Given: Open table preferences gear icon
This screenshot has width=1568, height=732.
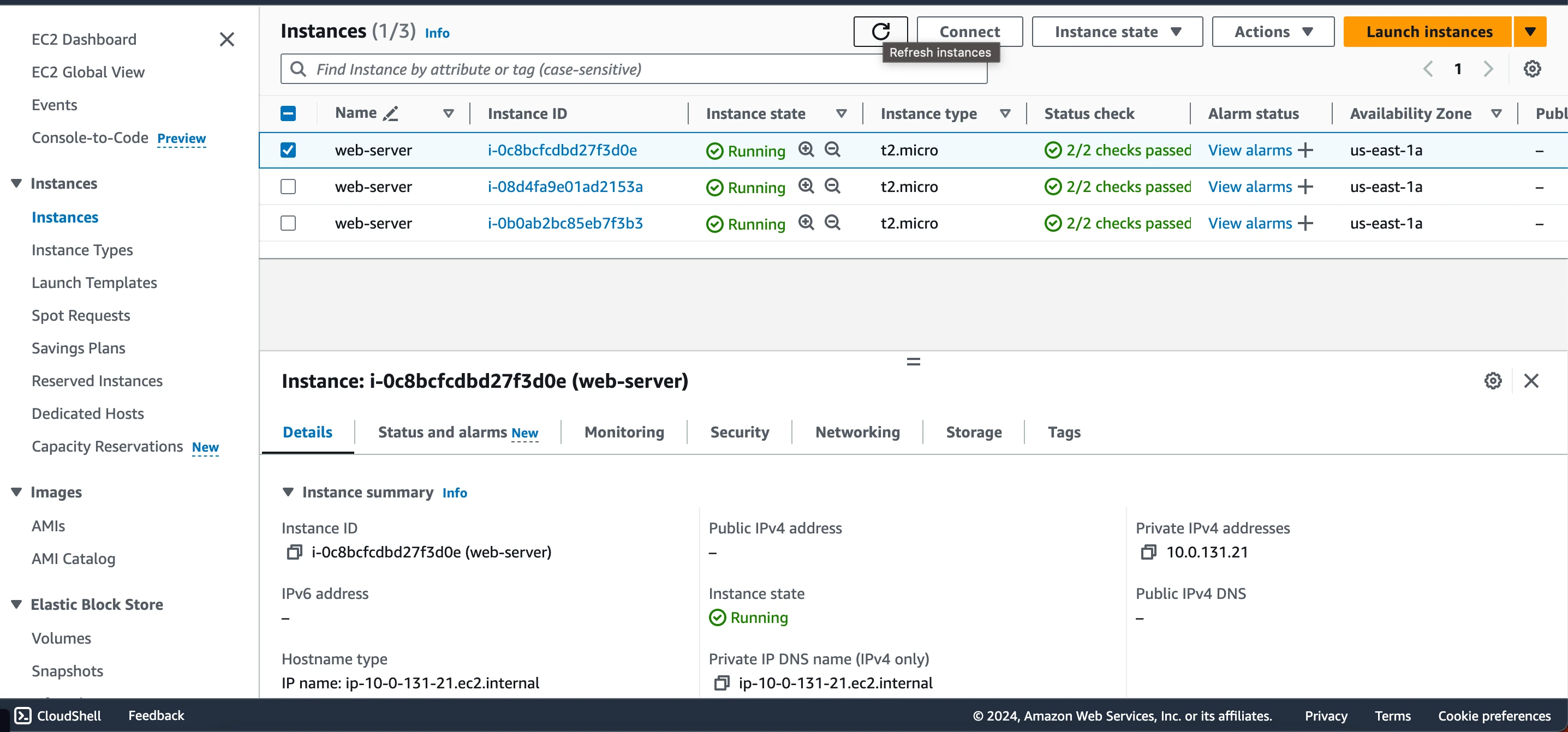Looking at the screenshot, I should (1532, 69).
